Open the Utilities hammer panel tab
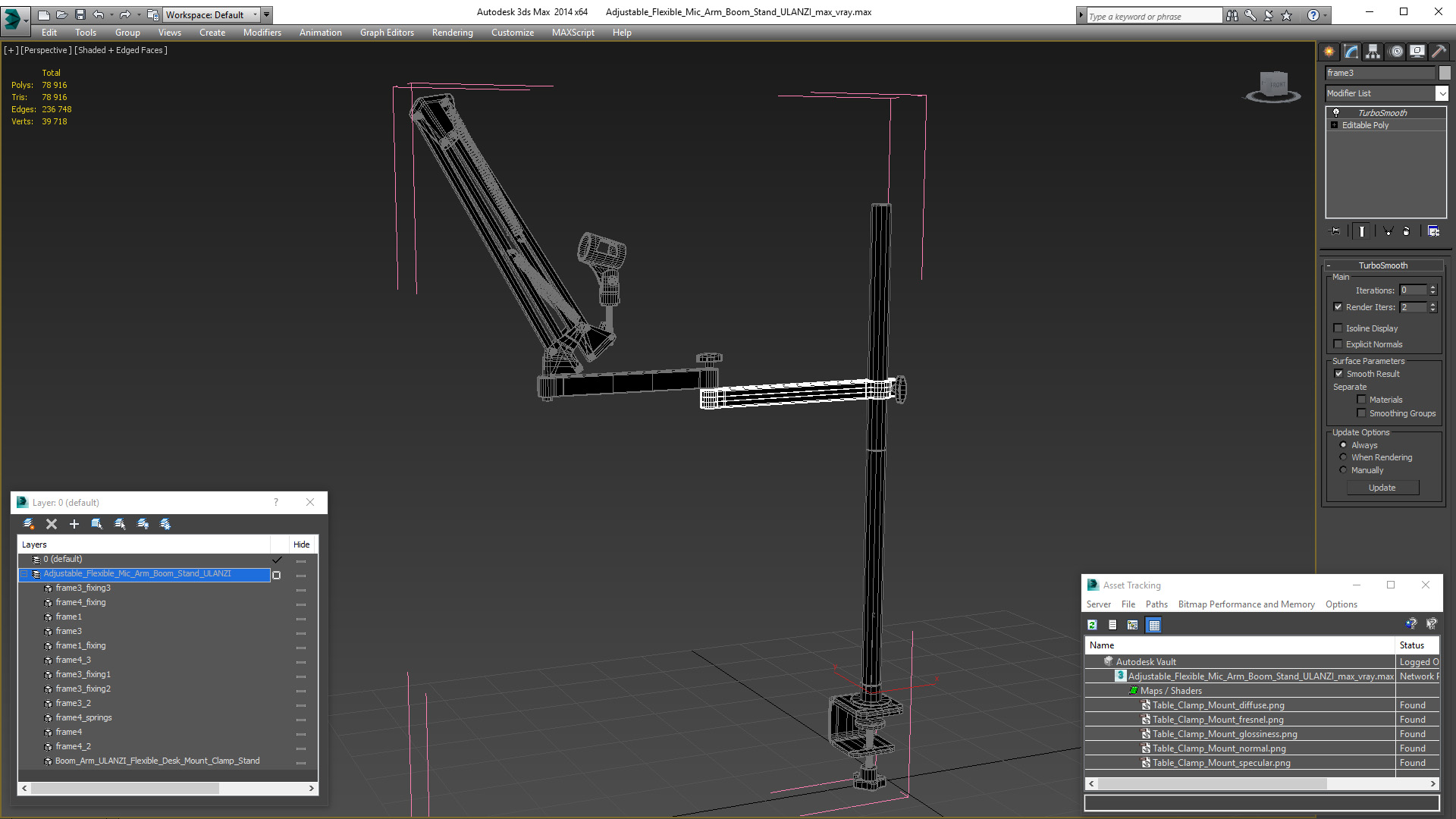The image size is (1456, 819). point(1439,52)
